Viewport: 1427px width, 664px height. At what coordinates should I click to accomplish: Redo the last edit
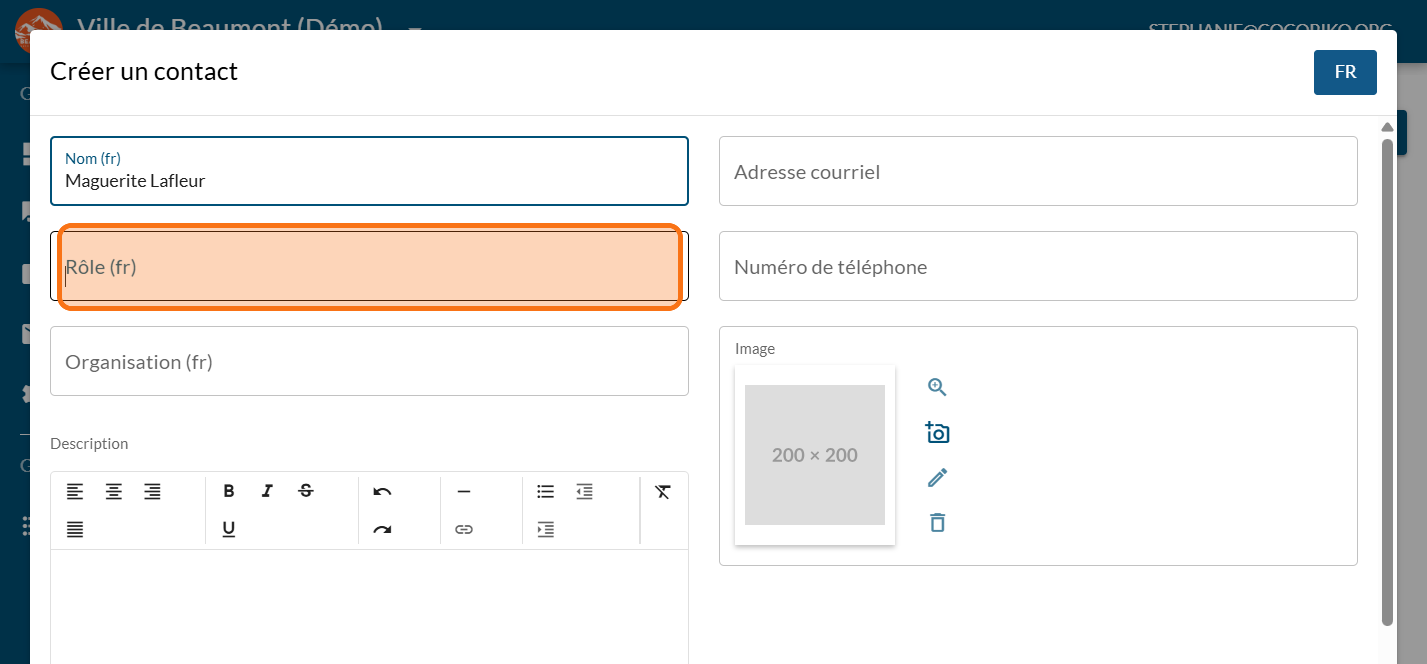coord(382,529)
